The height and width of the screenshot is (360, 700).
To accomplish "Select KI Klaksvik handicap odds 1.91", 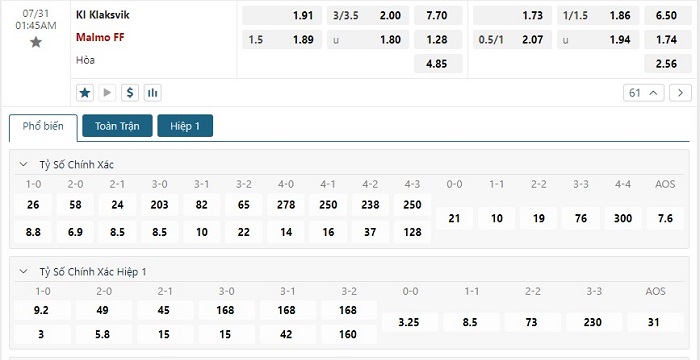I will pyautogui.click(x=282, y=15).
